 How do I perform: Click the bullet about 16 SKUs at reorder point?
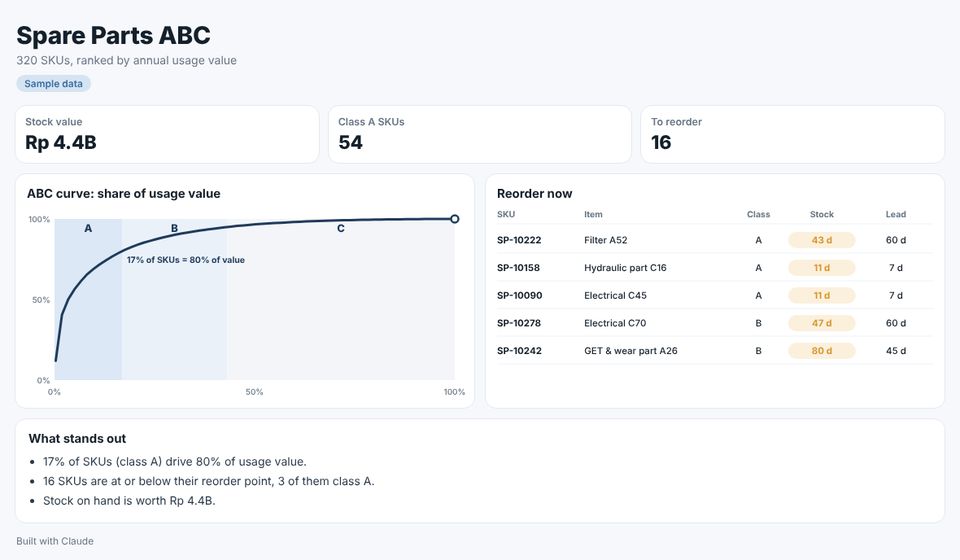point(208,481)
